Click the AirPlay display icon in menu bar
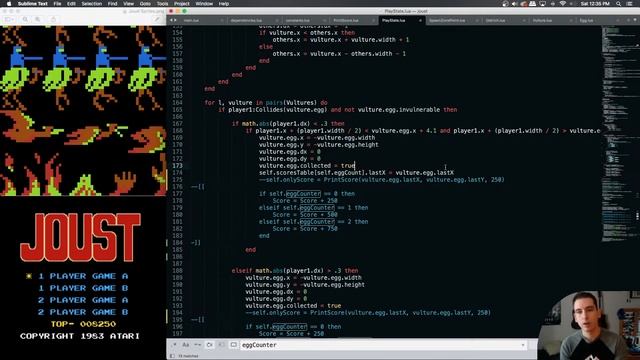 click(542, 4)
